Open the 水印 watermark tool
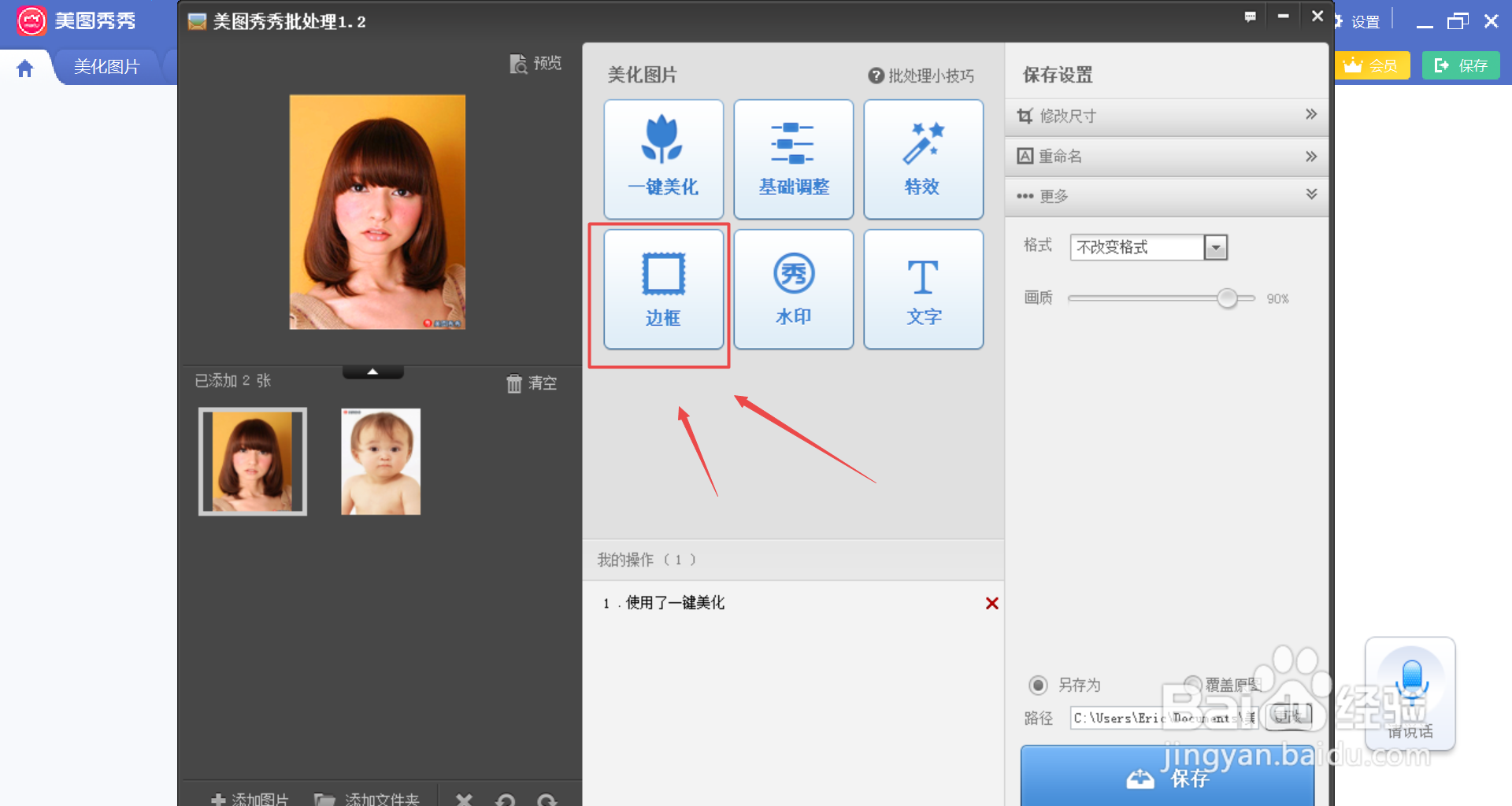This screenshot has width=1512, height=806. coord(793,289)
